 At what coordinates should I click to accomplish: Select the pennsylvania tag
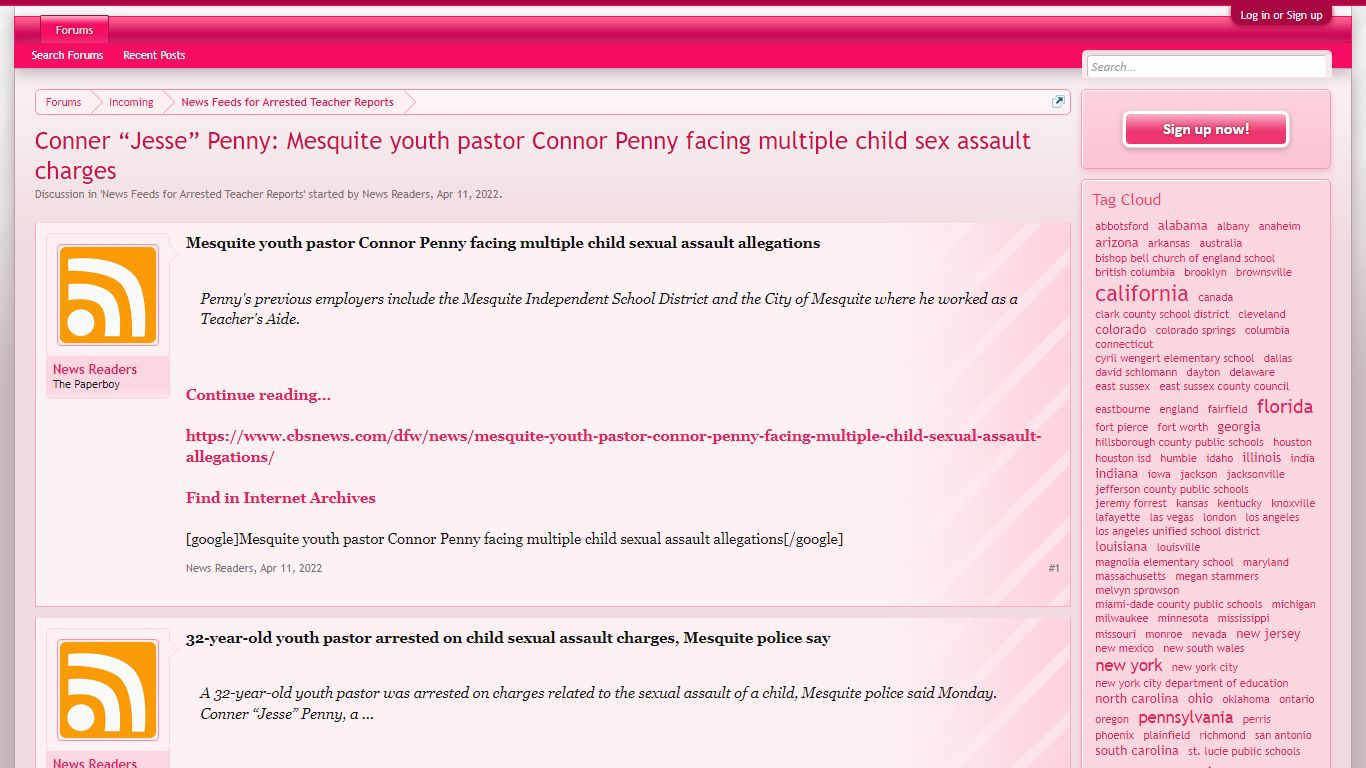pyautogui.click(x=1185, y=717)
